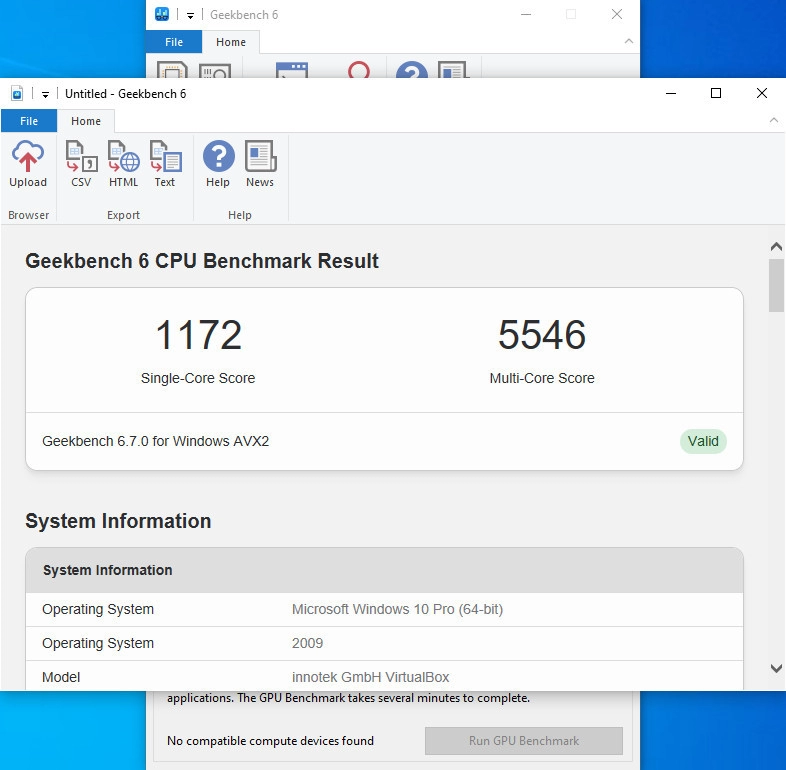This screenshot has width=786, height=770.
Task: Minimize the Untitled - Geekbench 6 window
Action: (x=671, y=93)
